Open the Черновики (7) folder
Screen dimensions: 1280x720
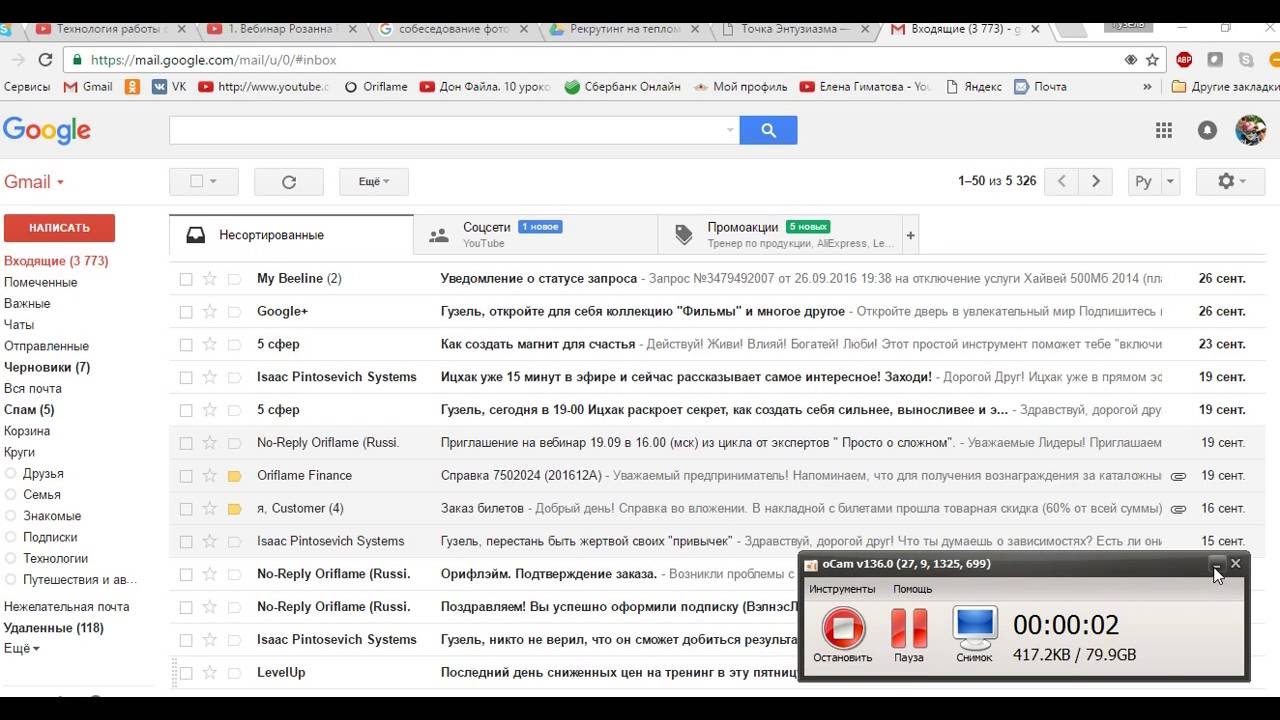pos(47,367)
